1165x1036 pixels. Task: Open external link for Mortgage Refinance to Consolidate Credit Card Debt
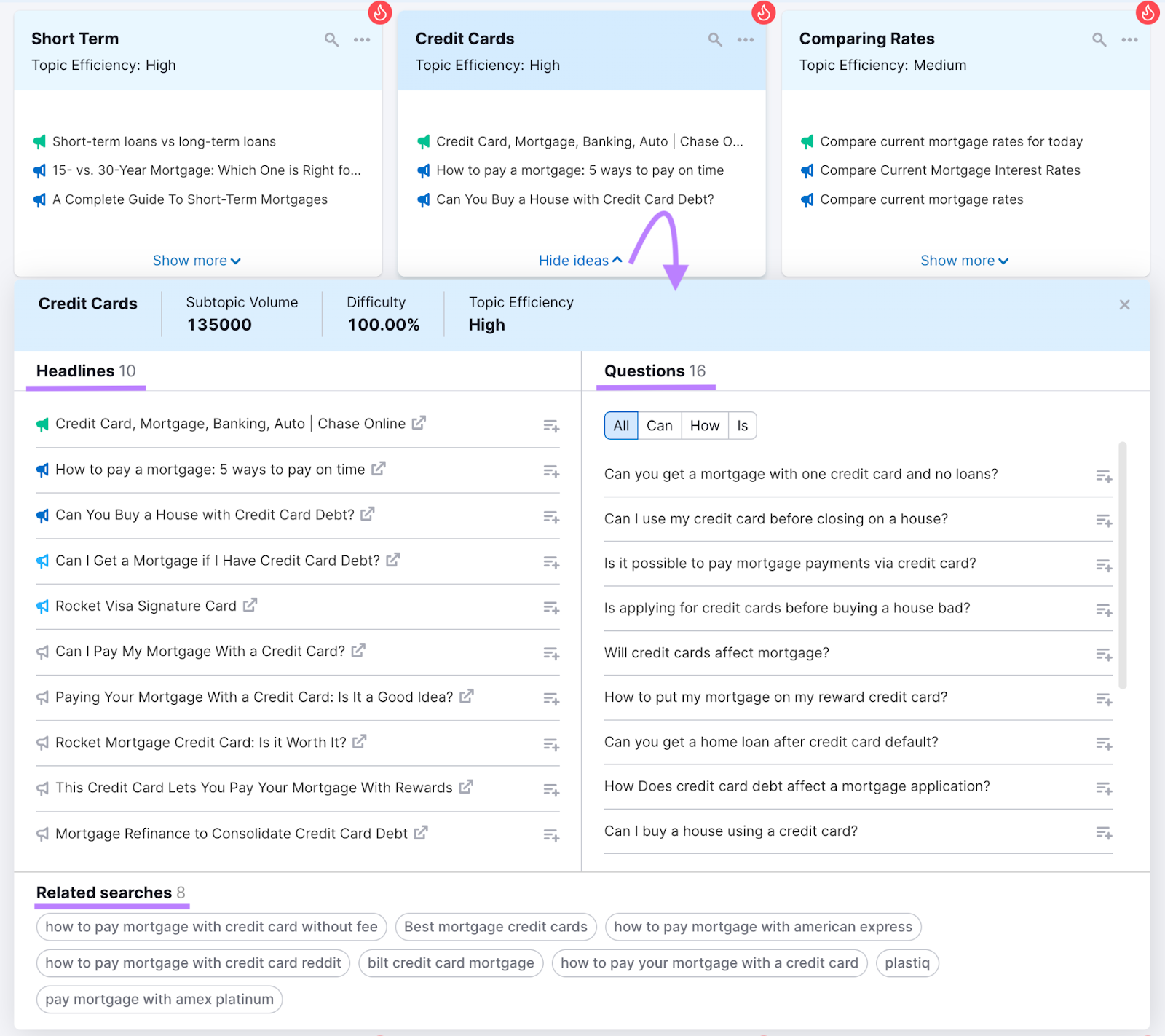(421, 832)
